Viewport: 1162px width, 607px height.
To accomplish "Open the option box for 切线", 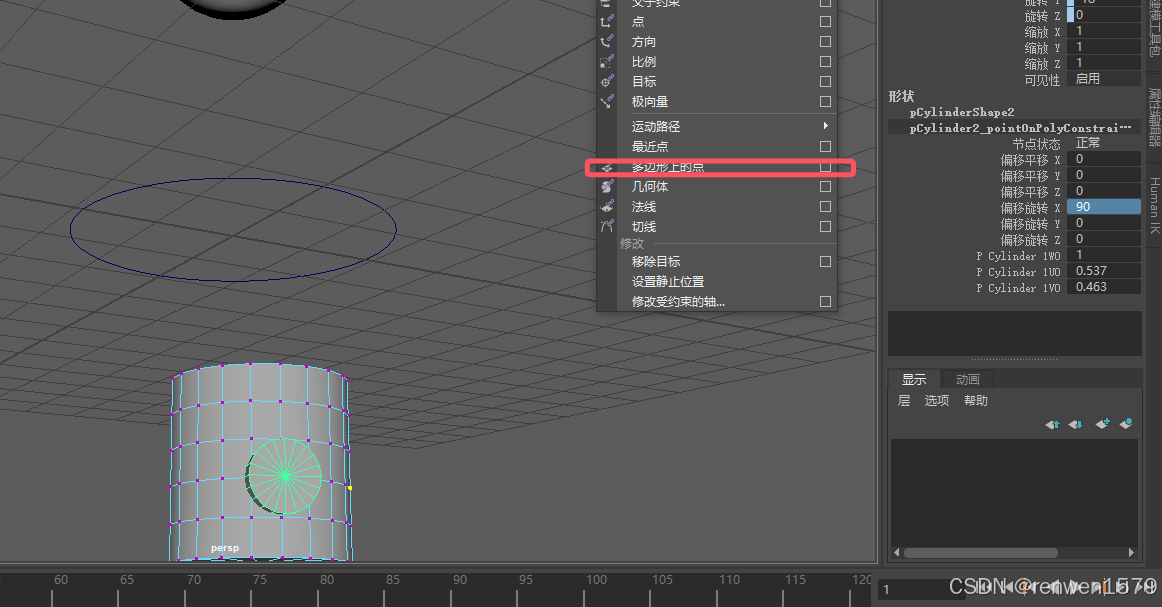I will click(x=825, y=227).
